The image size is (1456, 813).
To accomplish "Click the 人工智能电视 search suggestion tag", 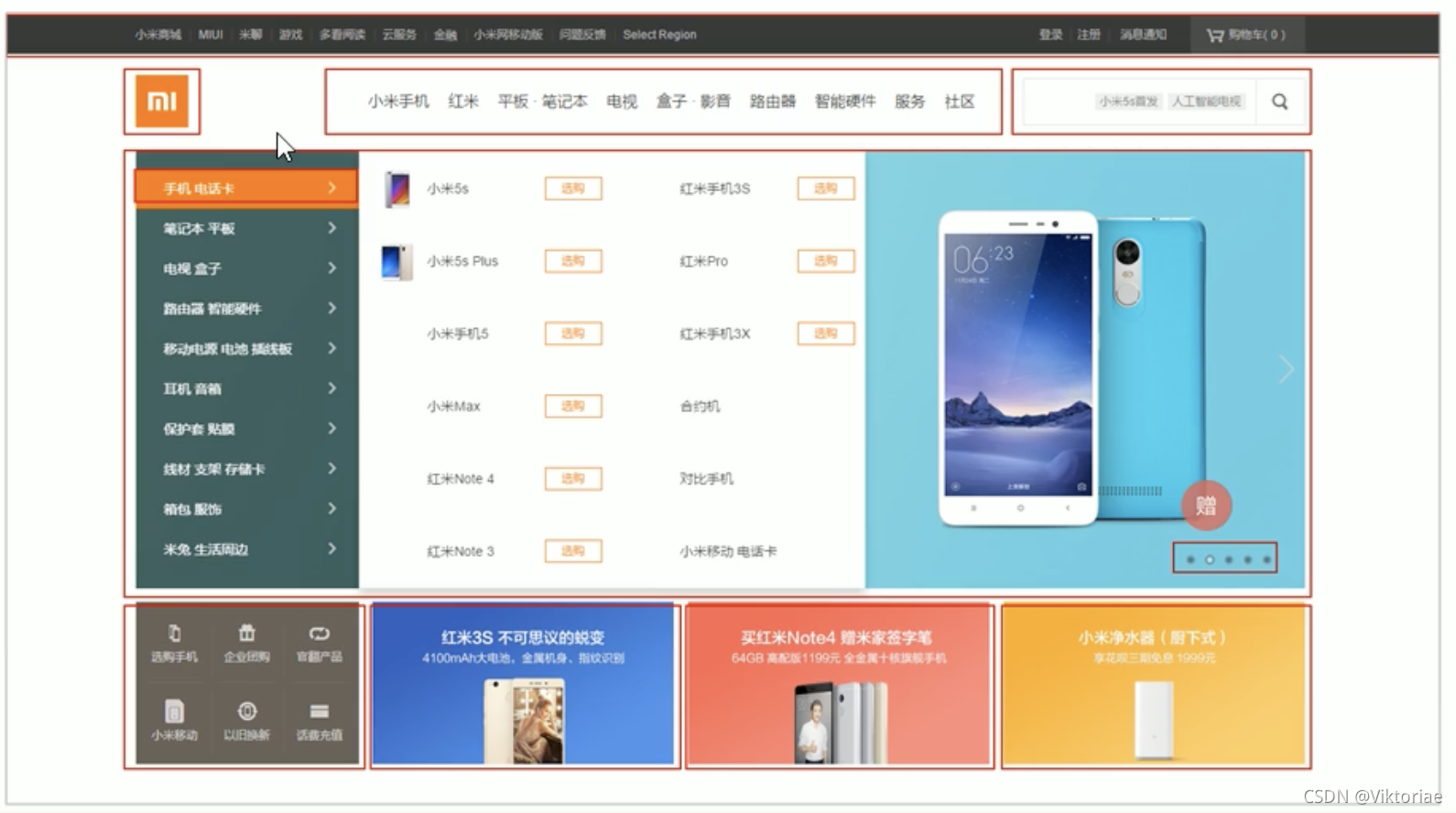I will (x=1207, y=102).
